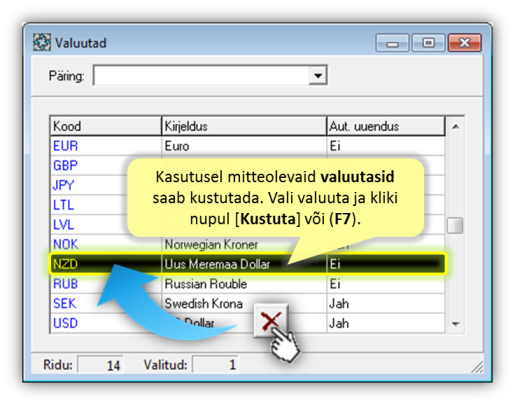Select the LVL currency code
515x405 pixels.
(x=63, y=224)
